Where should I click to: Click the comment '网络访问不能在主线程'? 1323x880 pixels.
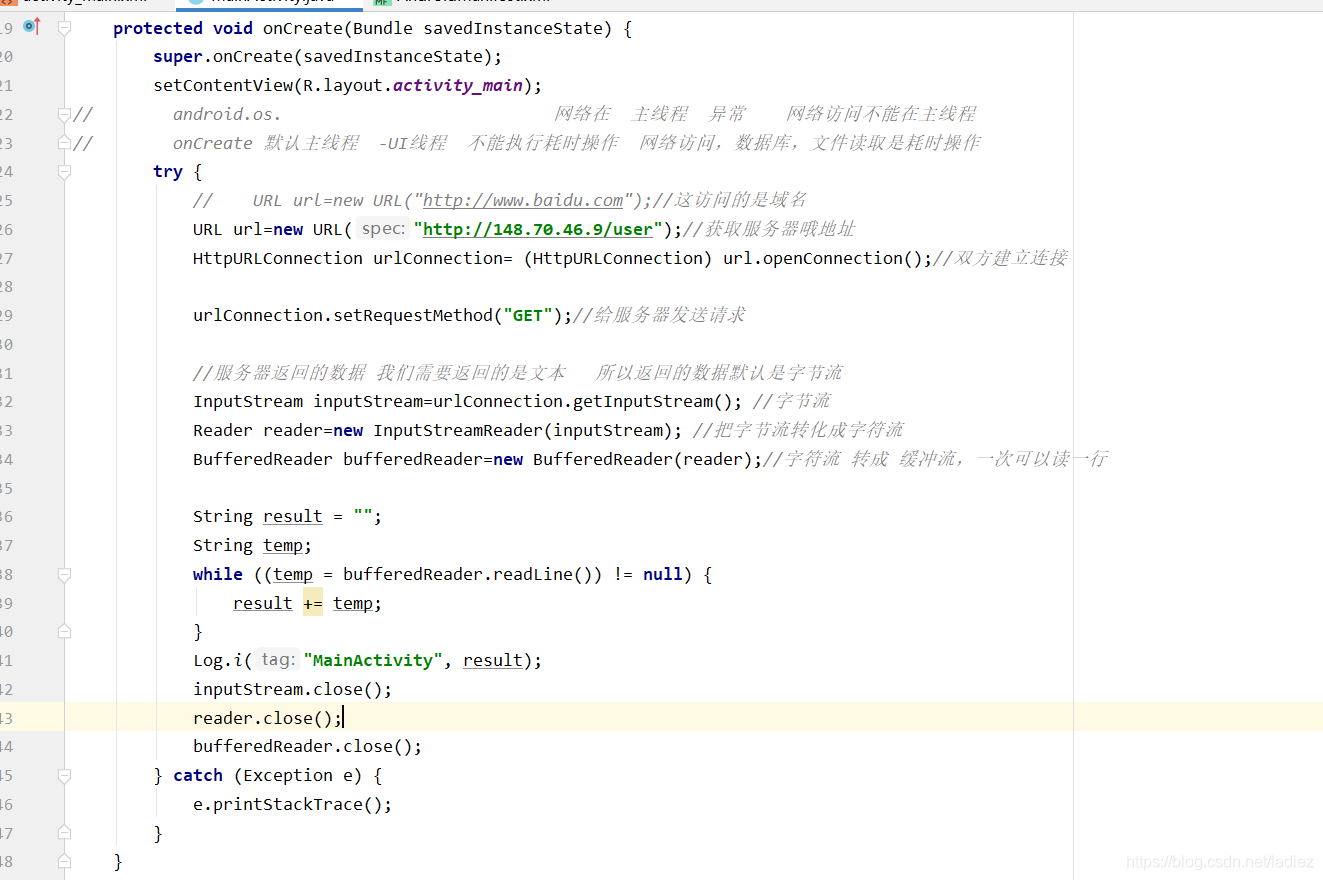881,114
